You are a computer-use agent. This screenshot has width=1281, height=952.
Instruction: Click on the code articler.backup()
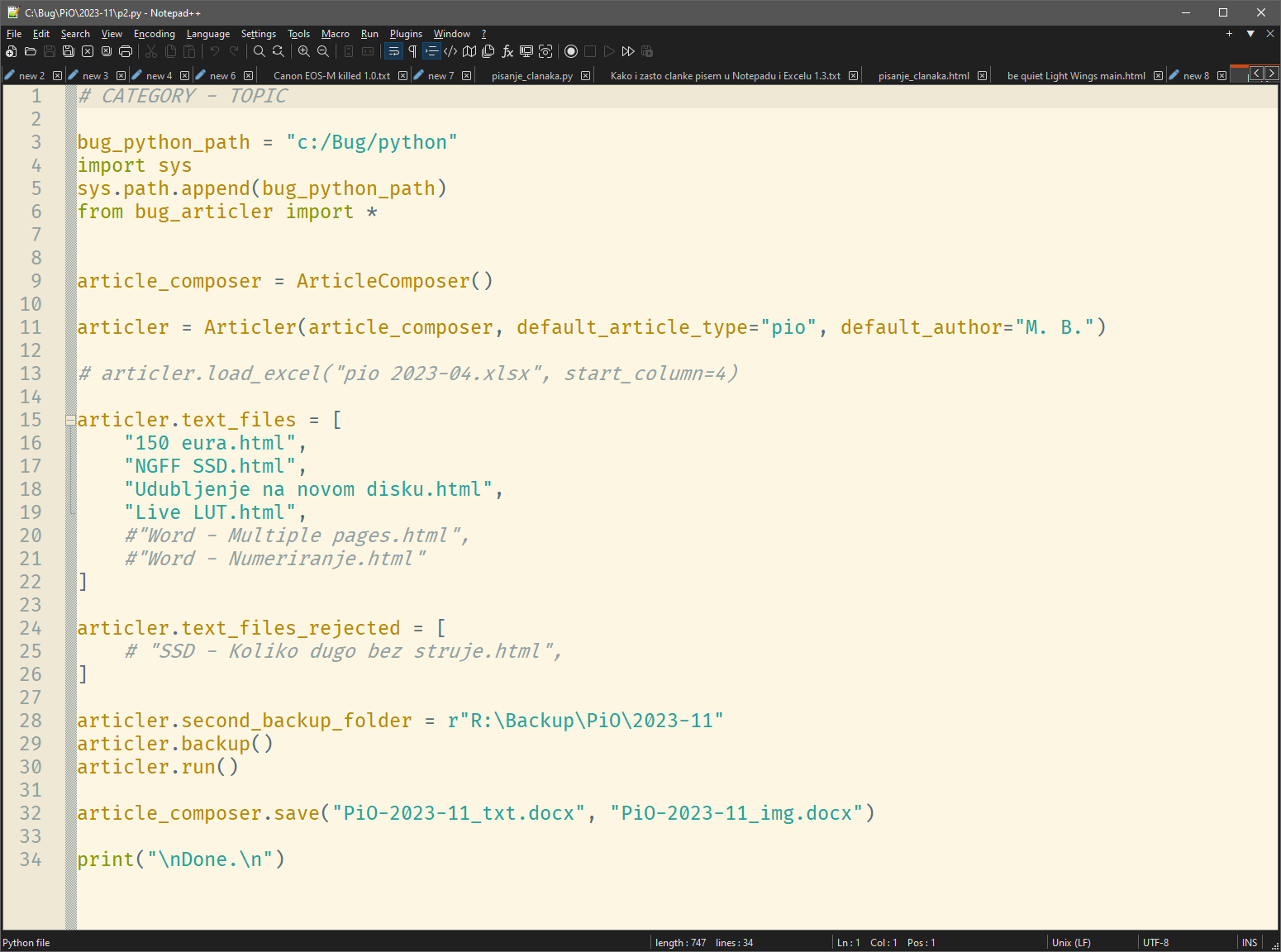pyautogui.click(x=175, y=744)
